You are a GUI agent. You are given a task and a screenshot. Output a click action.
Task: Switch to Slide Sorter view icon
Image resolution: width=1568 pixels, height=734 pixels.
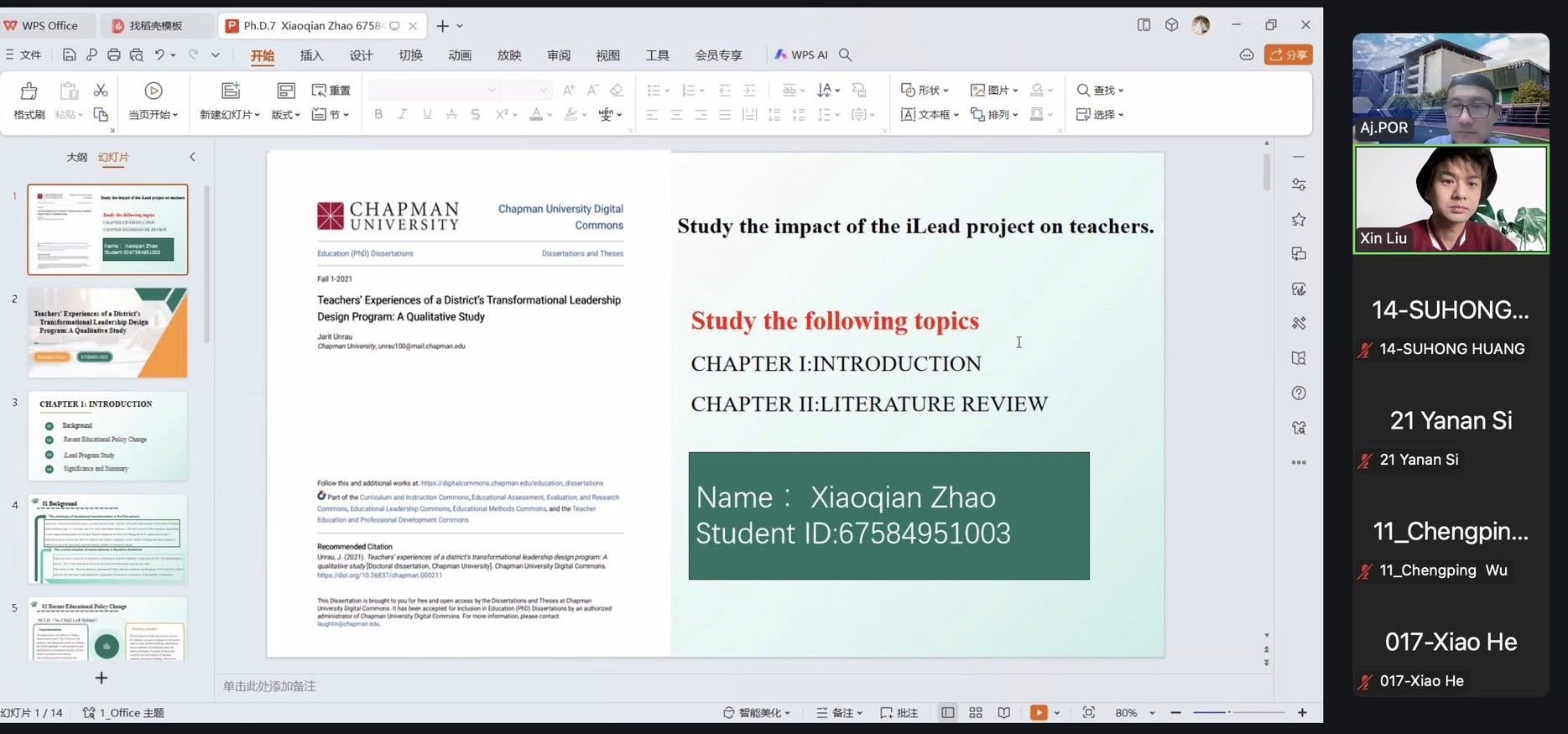tap(976, 713)
